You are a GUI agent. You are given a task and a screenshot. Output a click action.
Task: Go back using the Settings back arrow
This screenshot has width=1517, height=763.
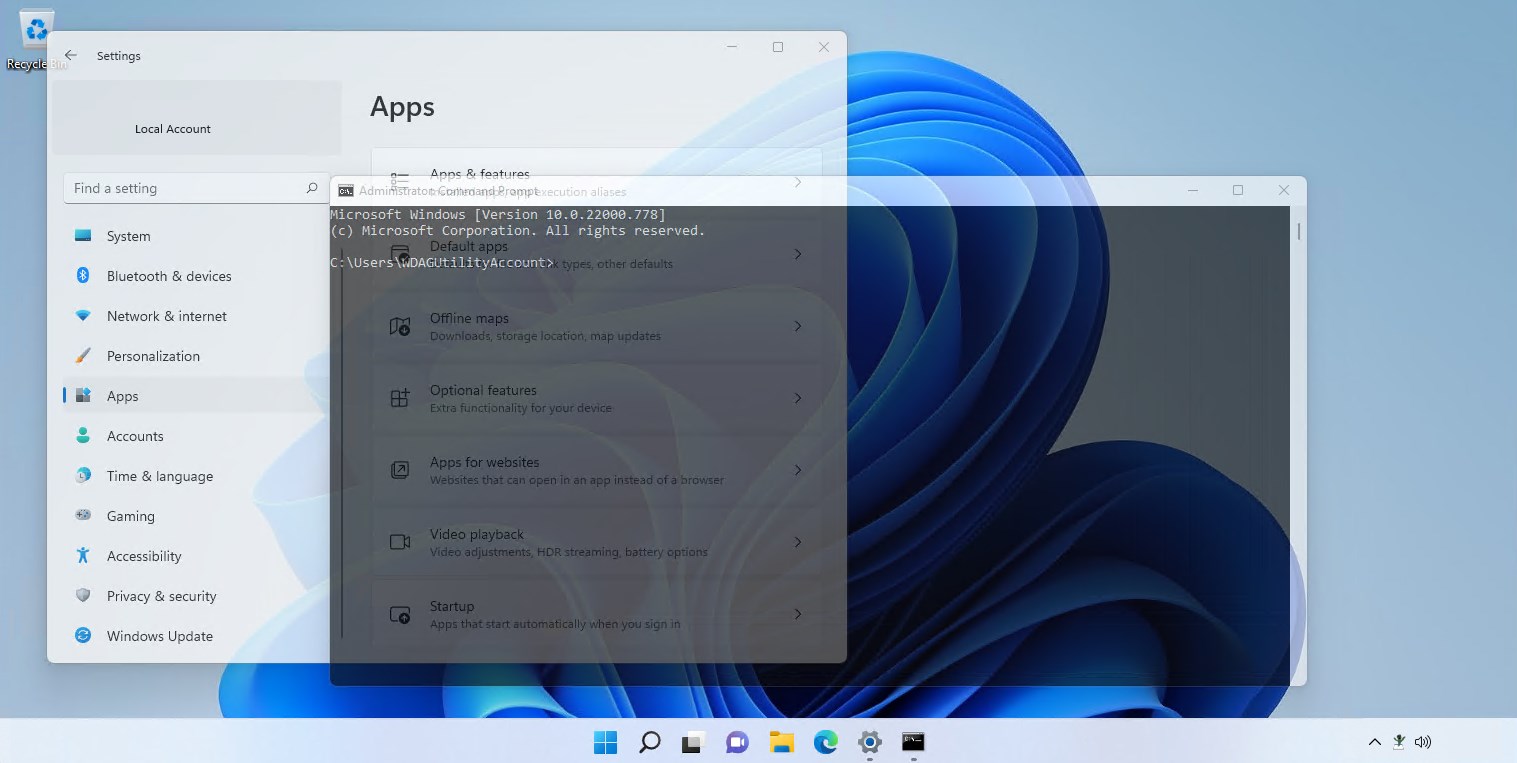[70, 56]
